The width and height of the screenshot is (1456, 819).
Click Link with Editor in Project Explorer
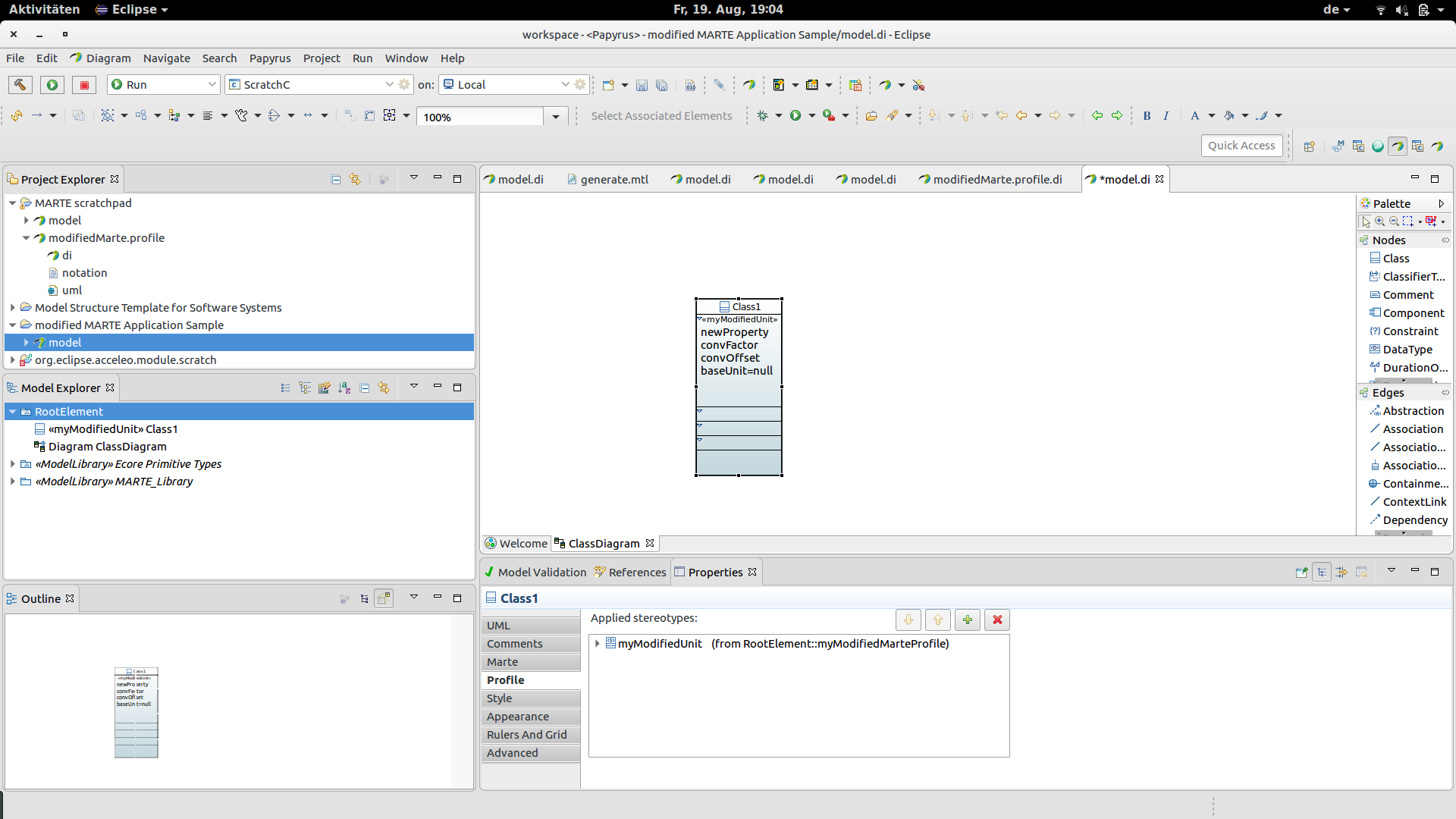click(x=355, y=180)
